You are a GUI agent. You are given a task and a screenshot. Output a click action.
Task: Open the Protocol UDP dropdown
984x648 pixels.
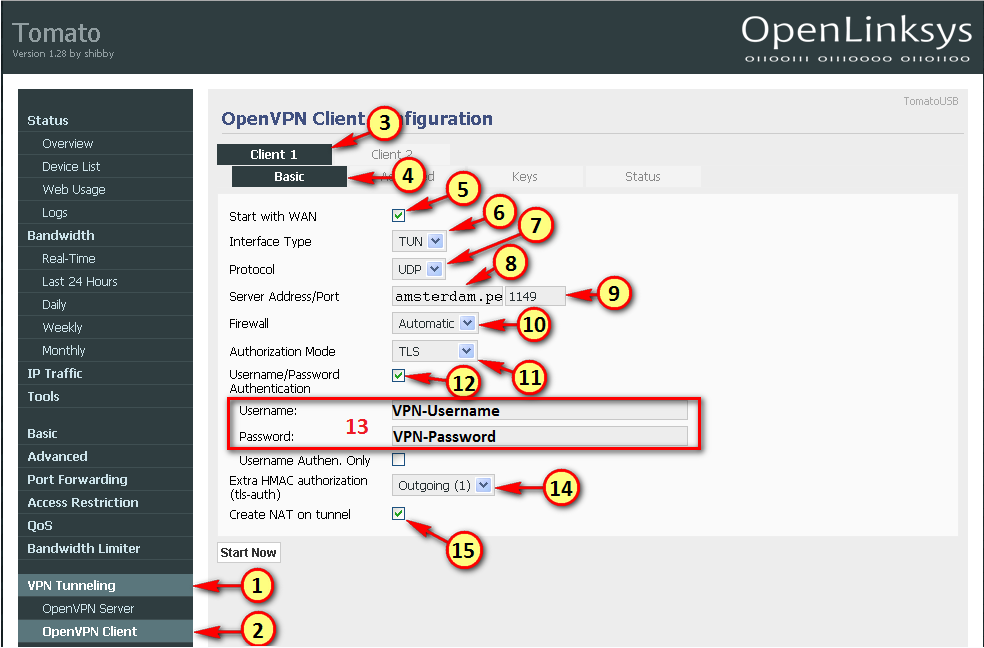tap(419, 269)
